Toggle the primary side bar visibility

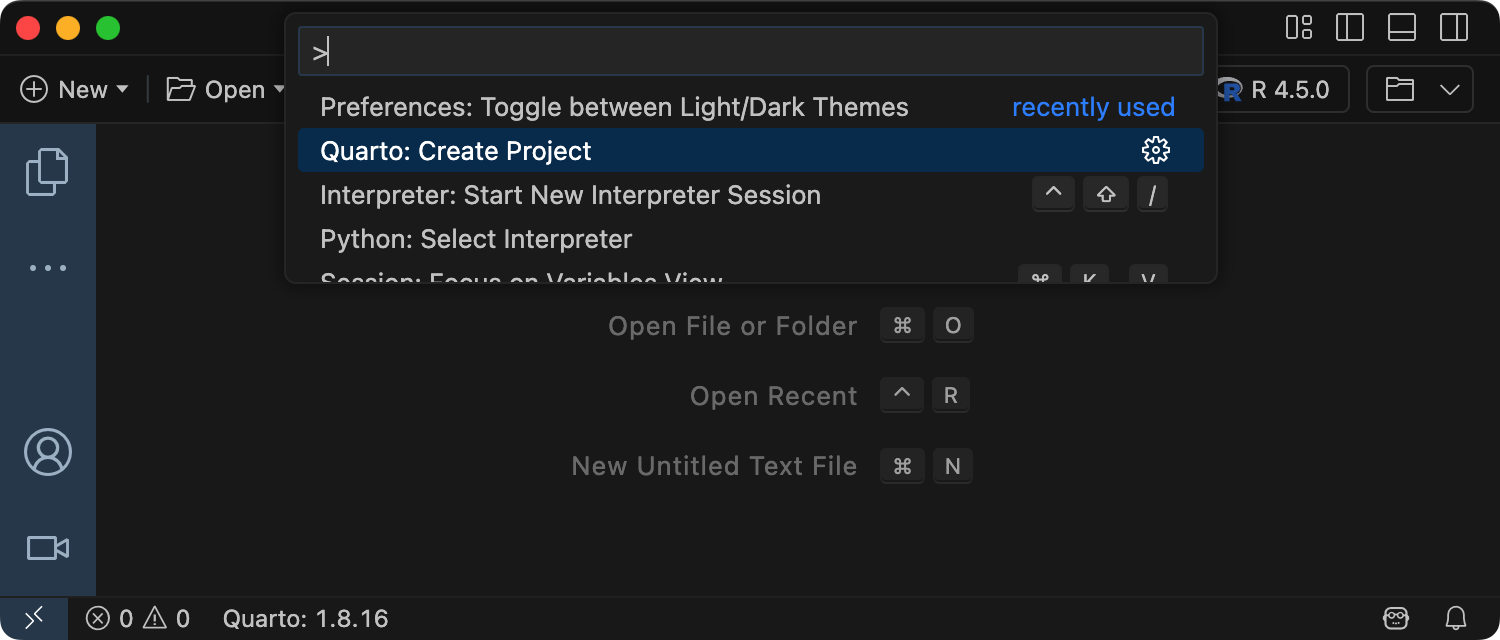coord(1350,28)
